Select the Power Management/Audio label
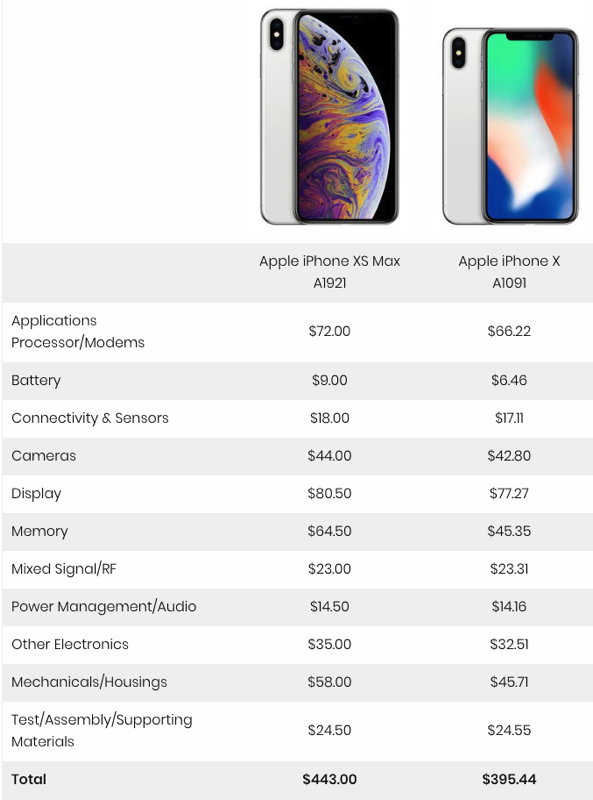This screenshot has width=593, height=800. click(104, 607)
